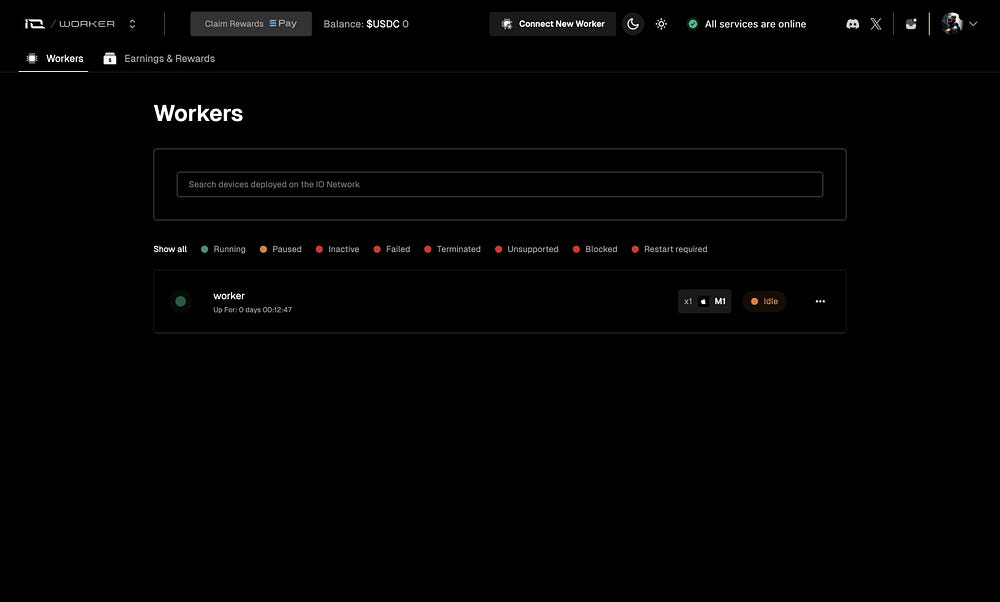
Task: Click the Balance $USDC 0 text
Action: pyautogui.click(x=365, y=24)
